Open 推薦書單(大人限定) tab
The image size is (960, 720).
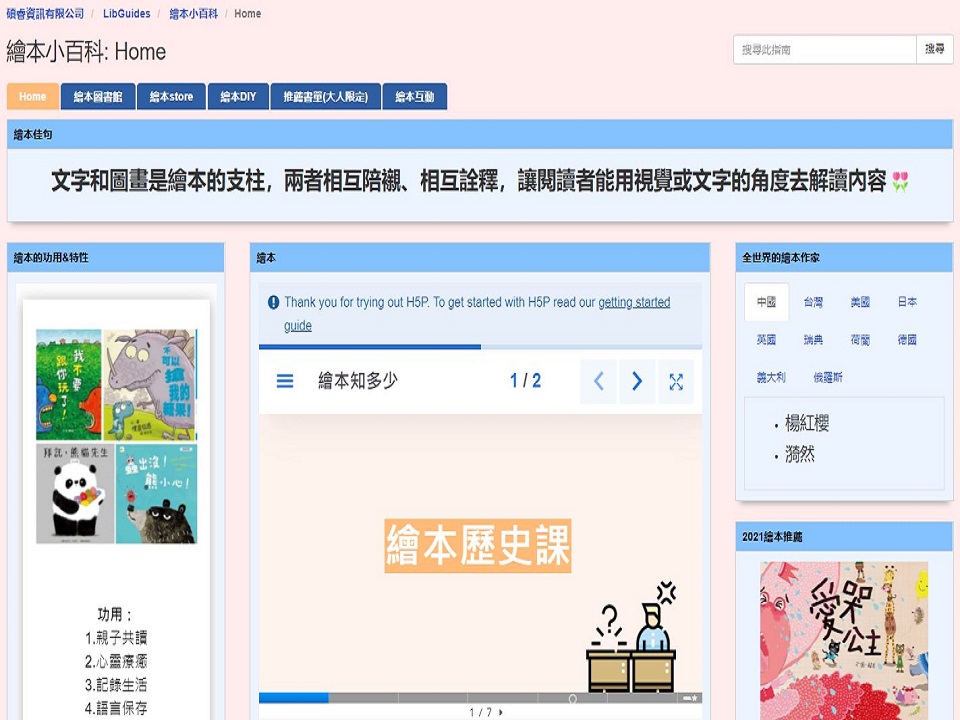click(326, 96)
